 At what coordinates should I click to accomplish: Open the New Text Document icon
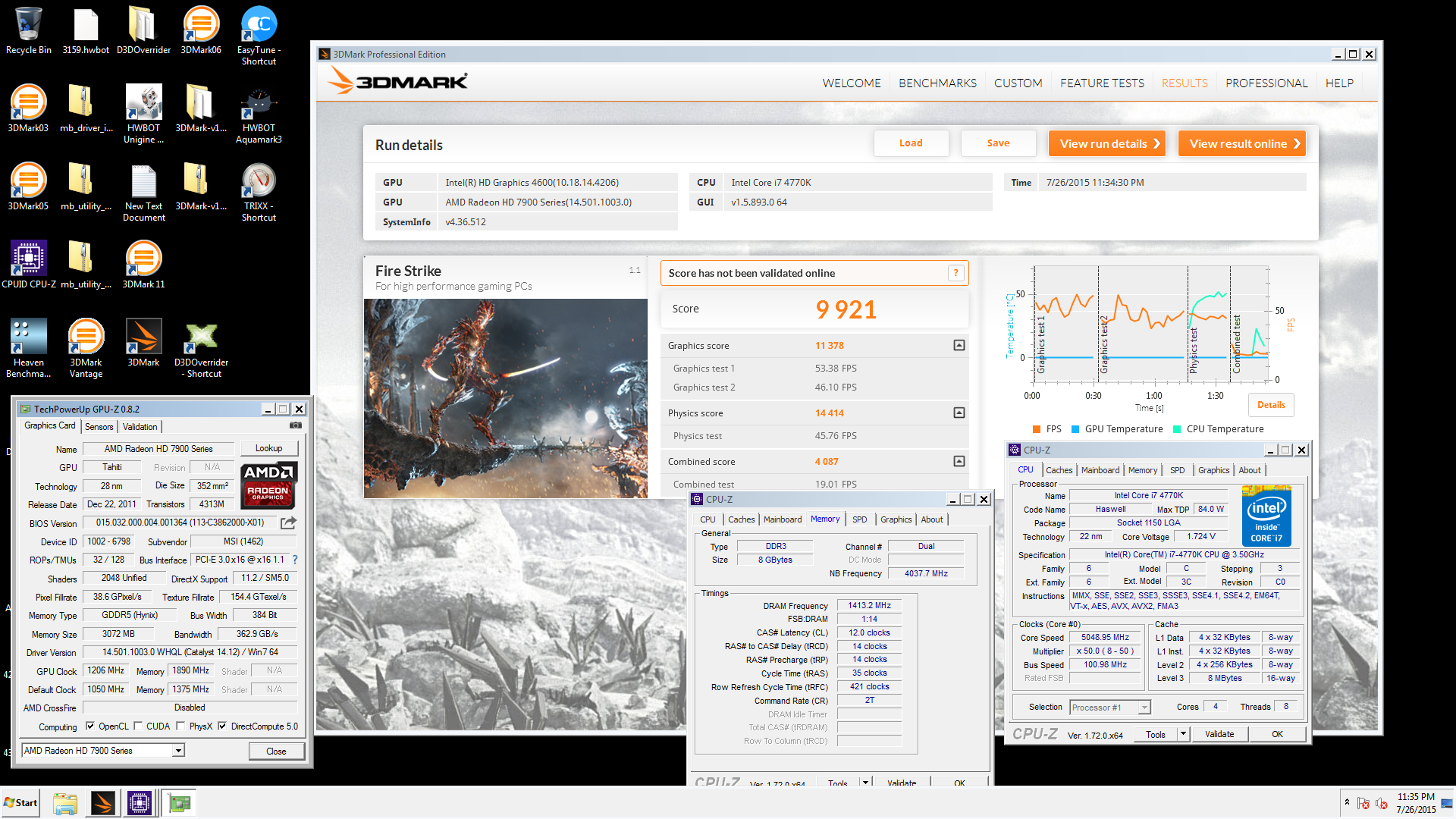[143, 192]
